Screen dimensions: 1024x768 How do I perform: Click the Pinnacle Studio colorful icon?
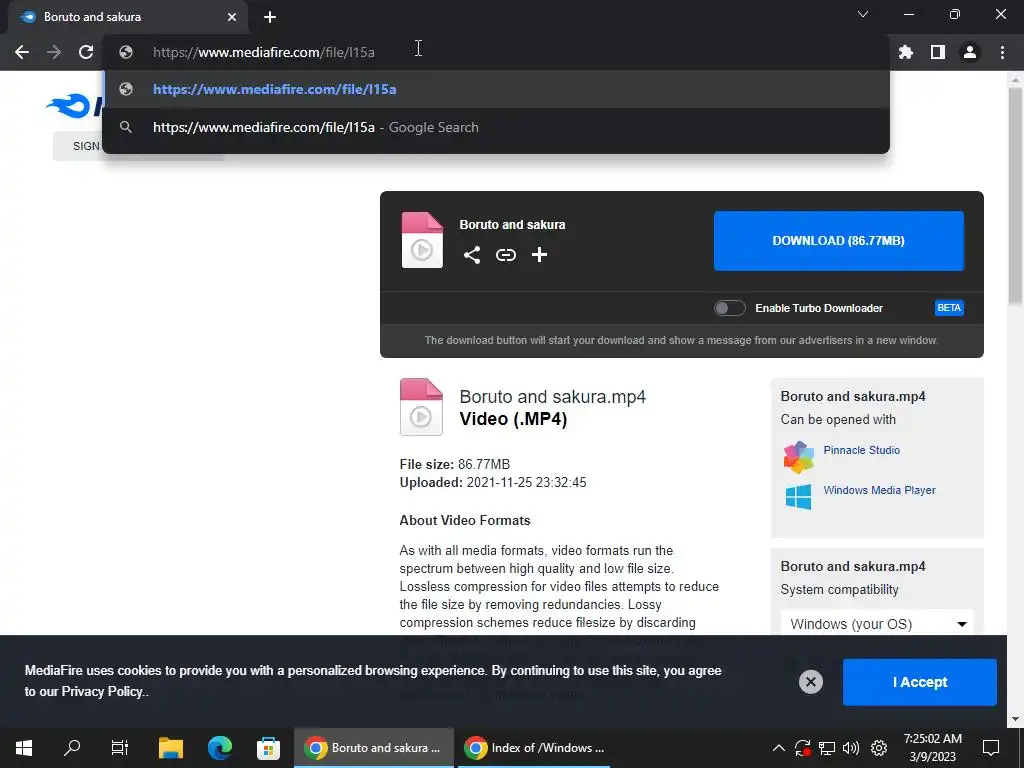[x=799, y=456]
